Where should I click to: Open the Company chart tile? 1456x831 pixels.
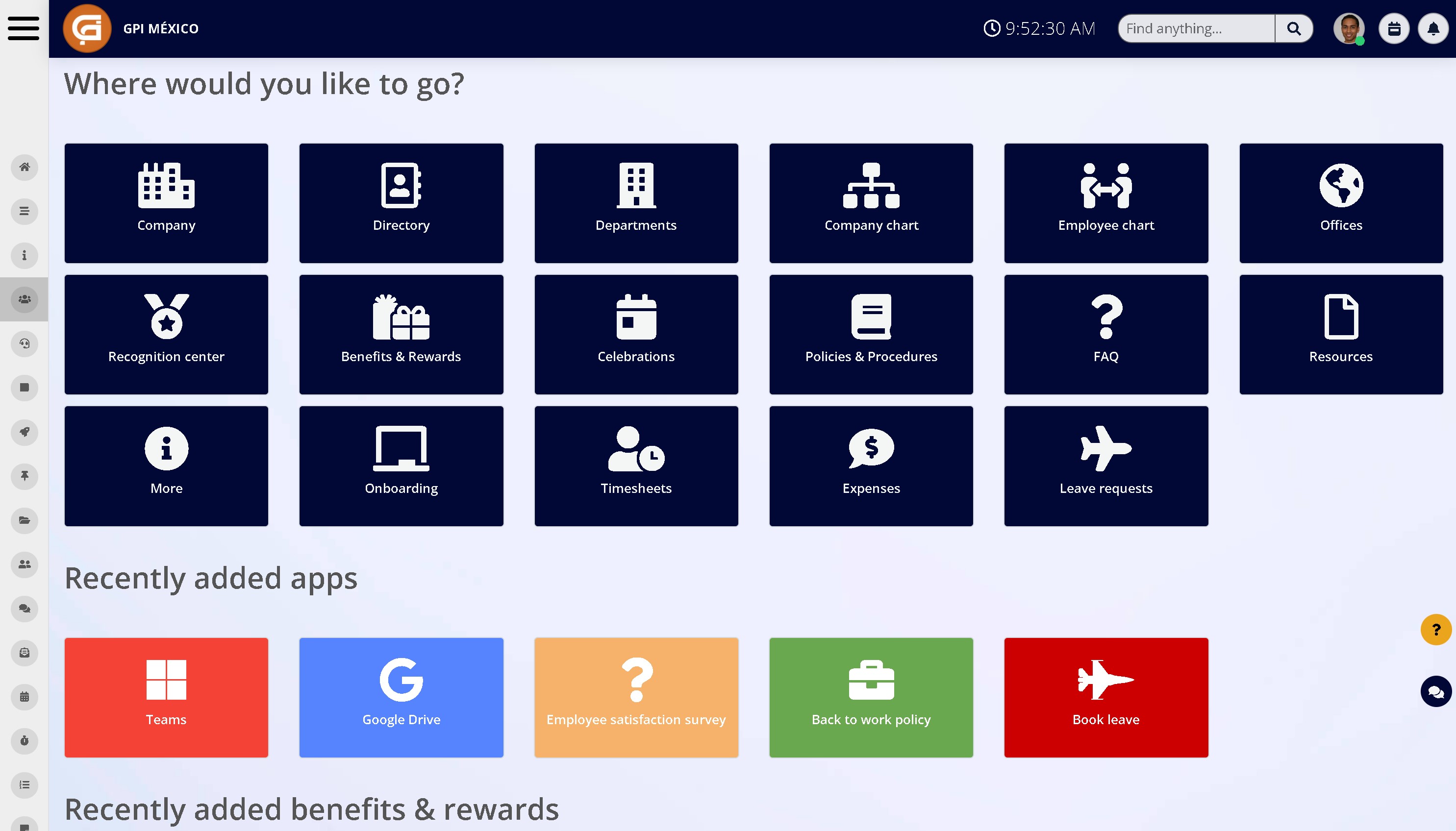tap(871, 203)
